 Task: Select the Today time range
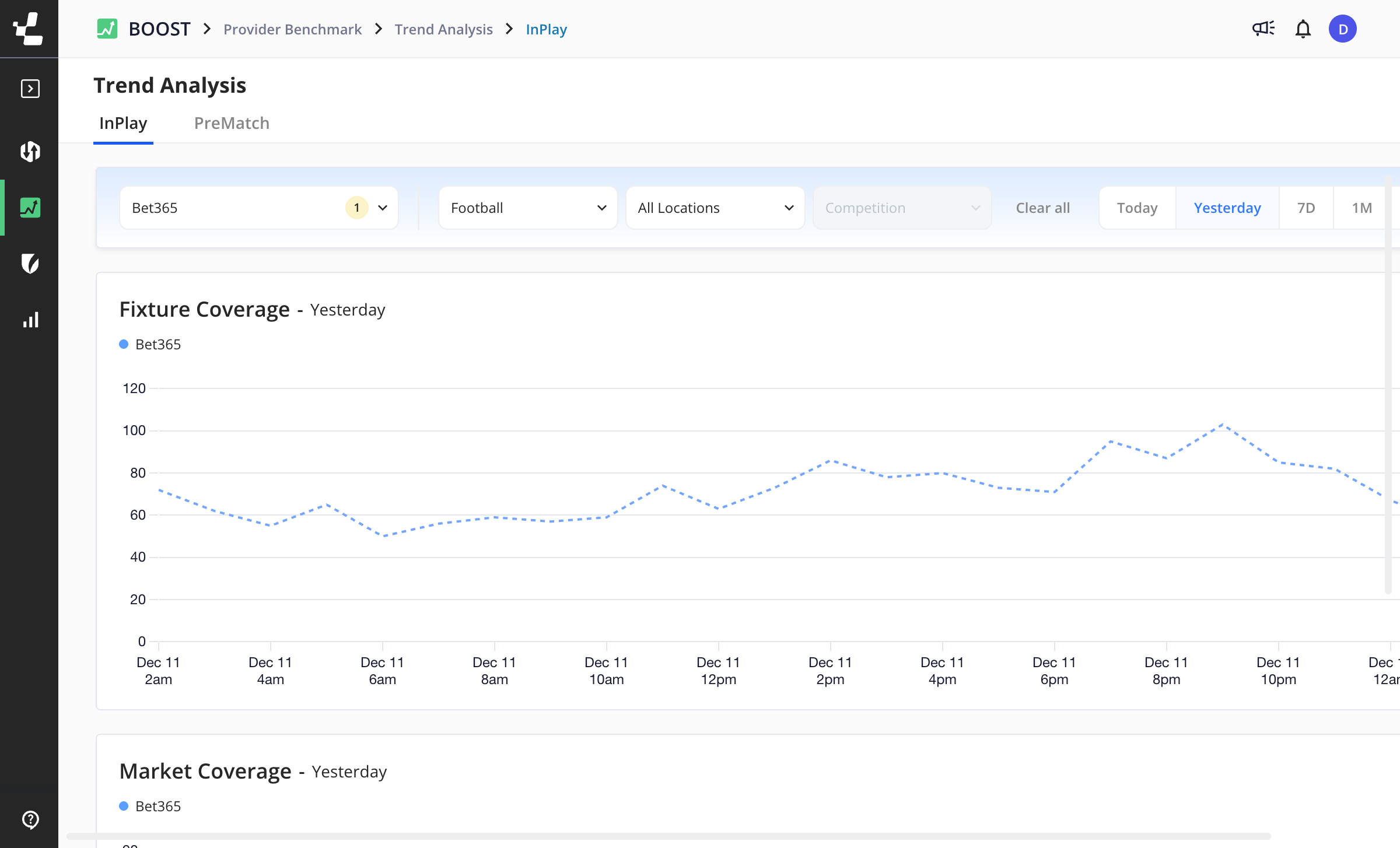click(1137, 208)
